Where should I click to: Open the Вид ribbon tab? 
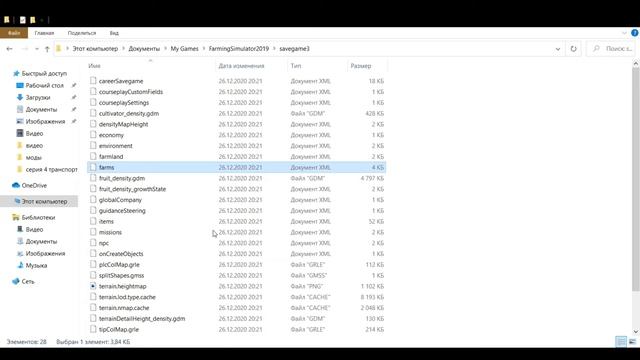click(114, 33)
